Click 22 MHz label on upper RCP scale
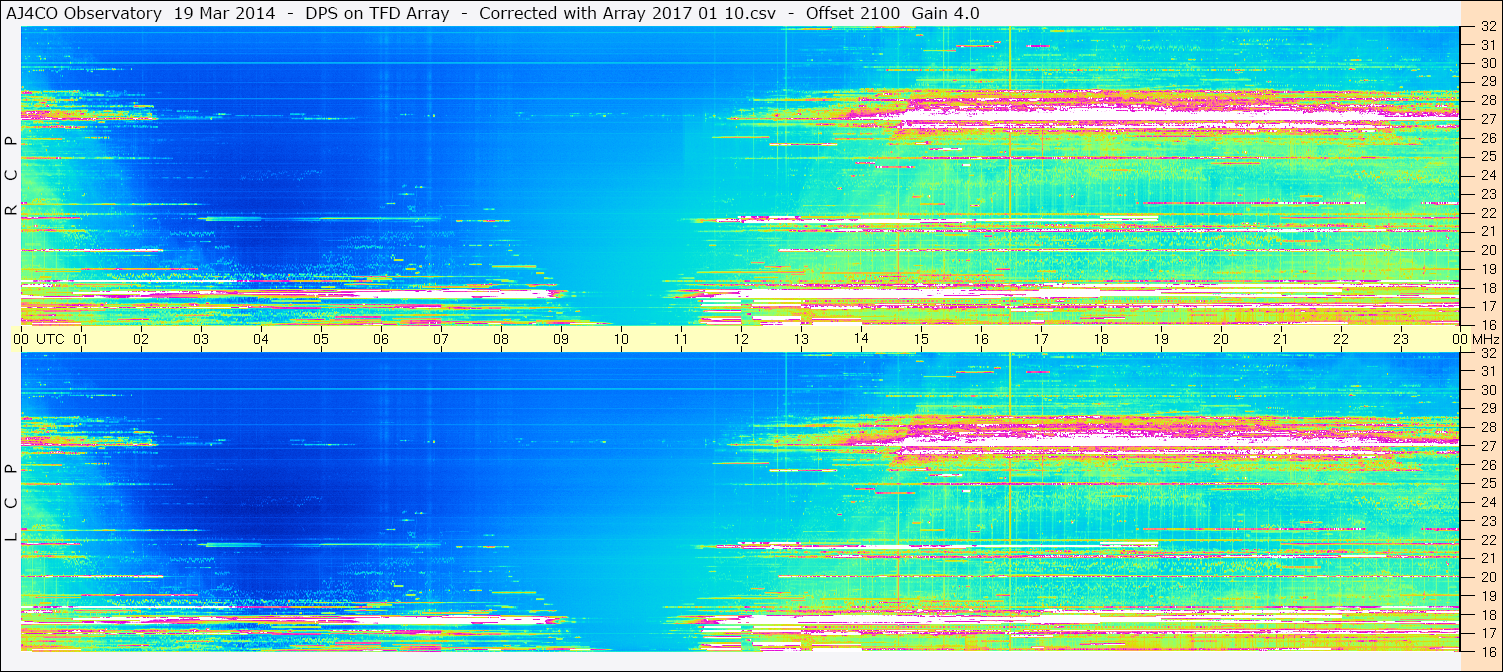 pyautogui.click(x=1487, y=213)
